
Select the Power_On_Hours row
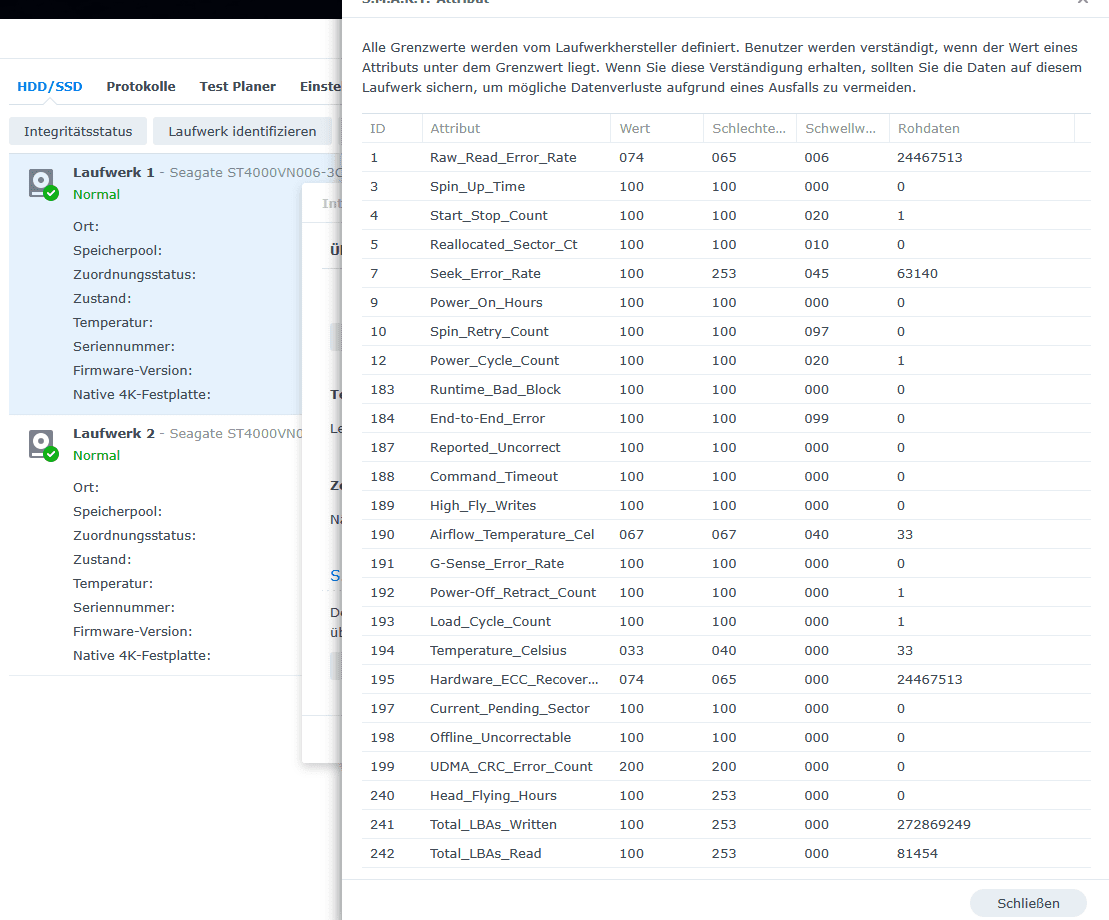(726, 302)
